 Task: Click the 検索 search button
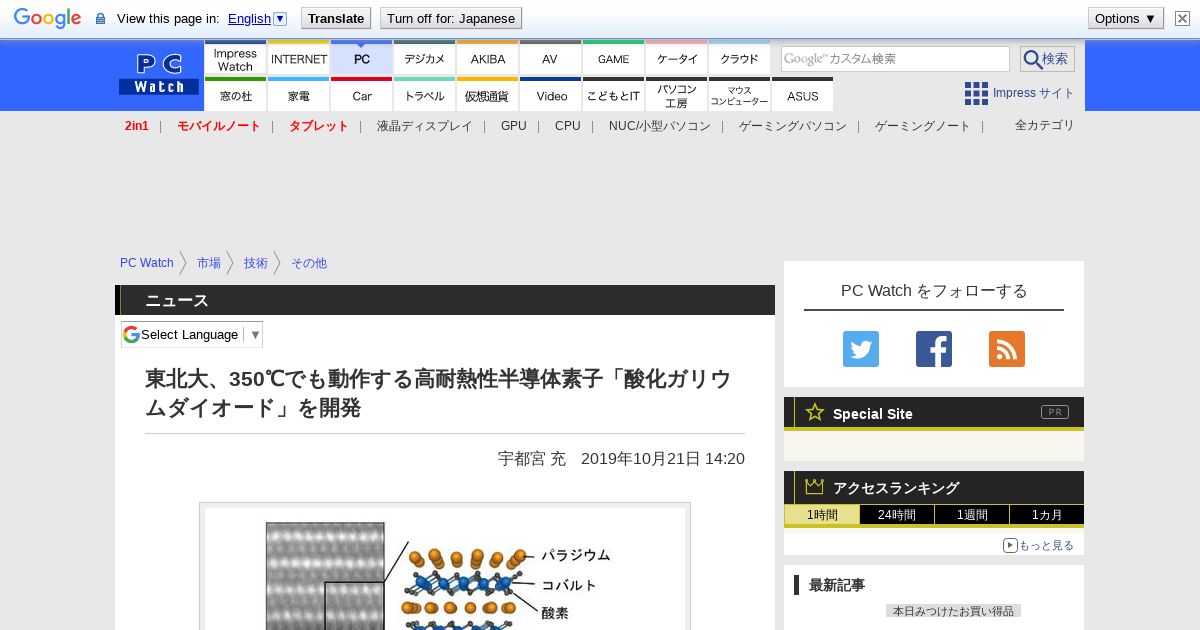[1047, 59]
